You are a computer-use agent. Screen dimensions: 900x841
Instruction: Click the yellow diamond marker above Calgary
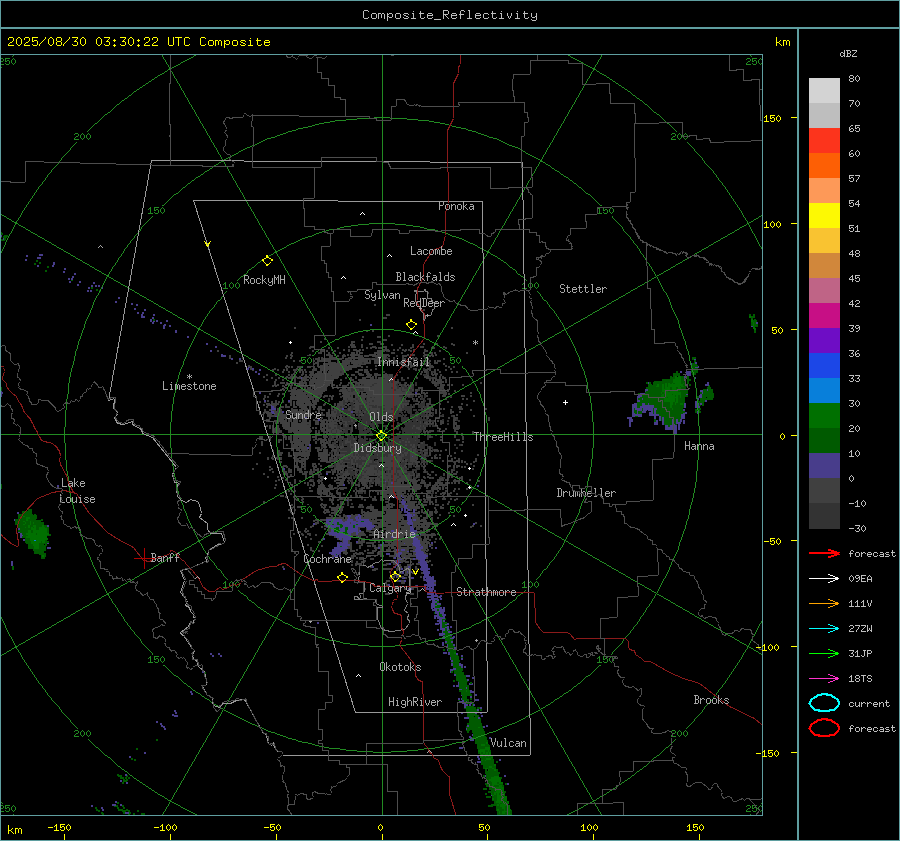[x=395, y=576]
